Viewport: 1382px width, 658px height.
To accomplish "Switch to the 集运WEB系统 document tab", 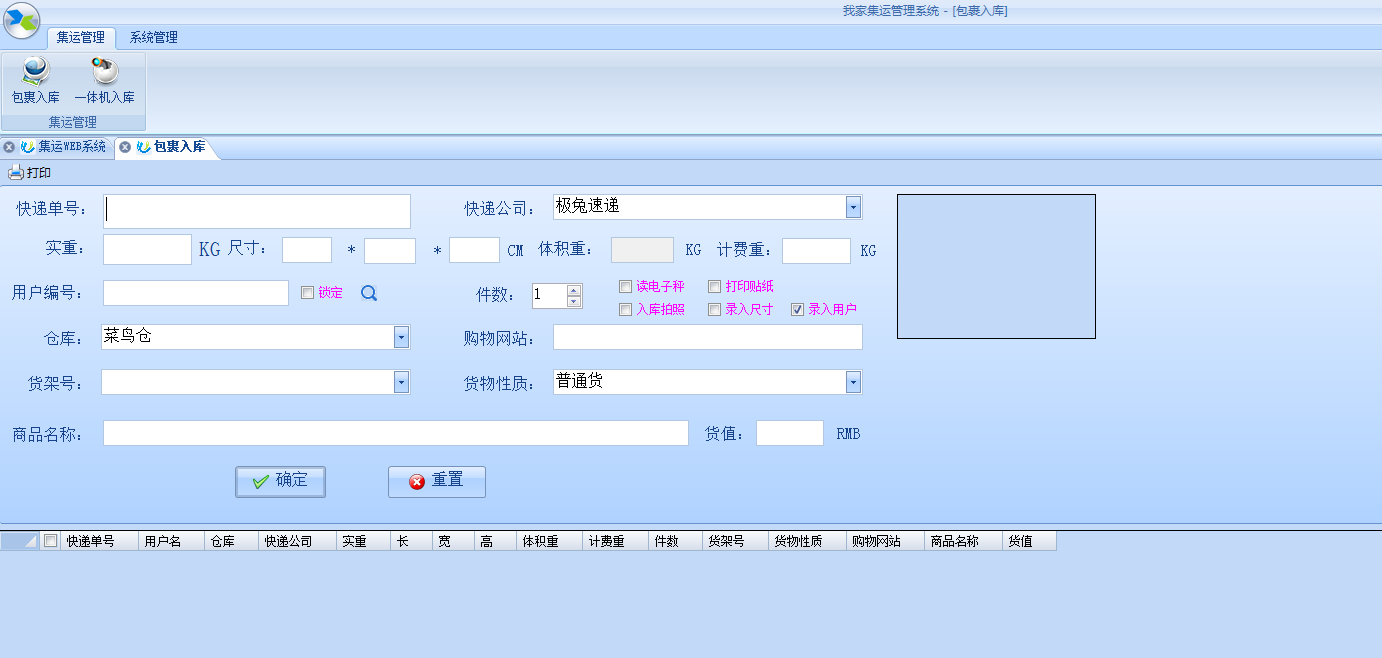I will [x=71, y=147].
